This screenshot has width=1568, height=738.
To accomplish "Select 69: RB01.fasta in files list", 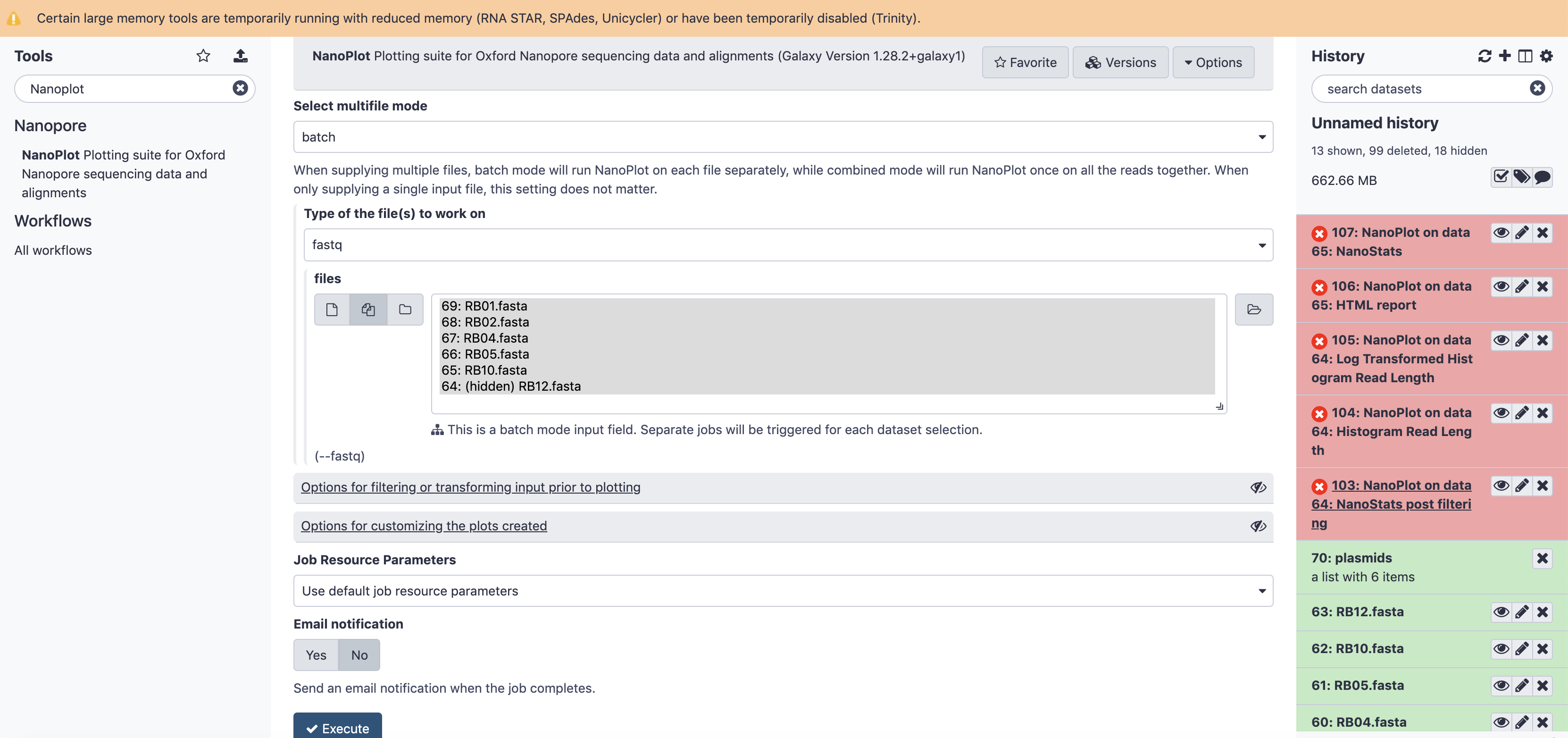I will click(827, 306).
